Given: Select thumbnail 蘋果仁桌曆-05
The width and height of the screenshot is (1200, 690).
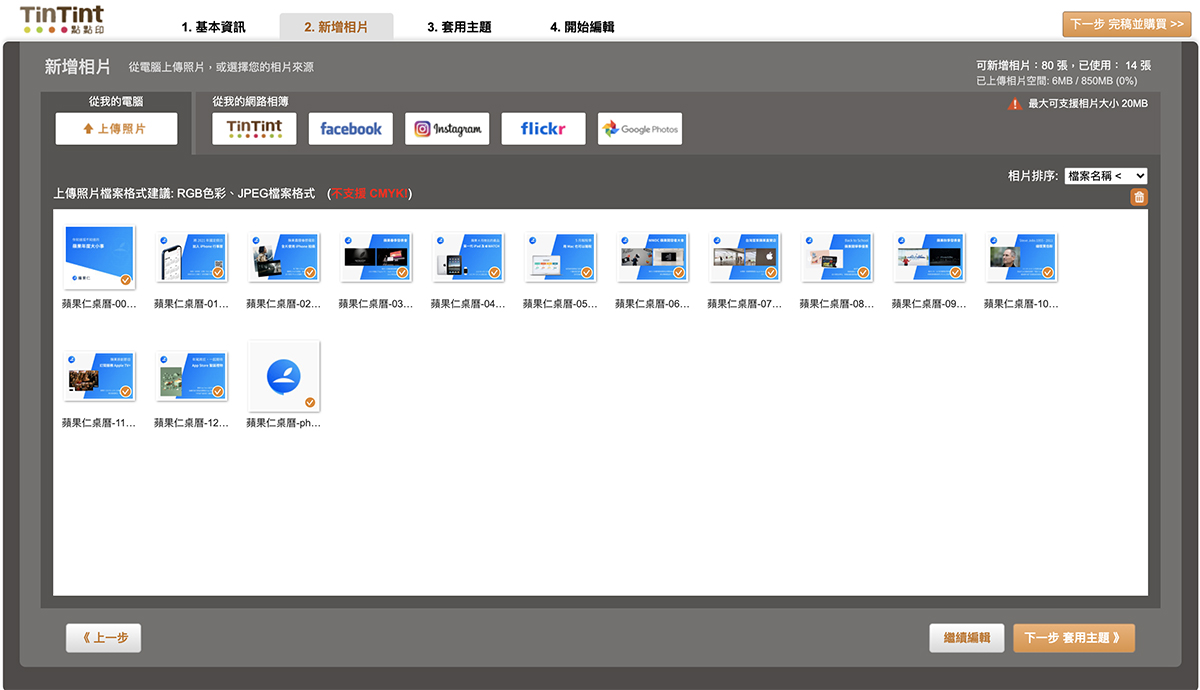Looking at the screenshot, I should click(x=559, y=256).
